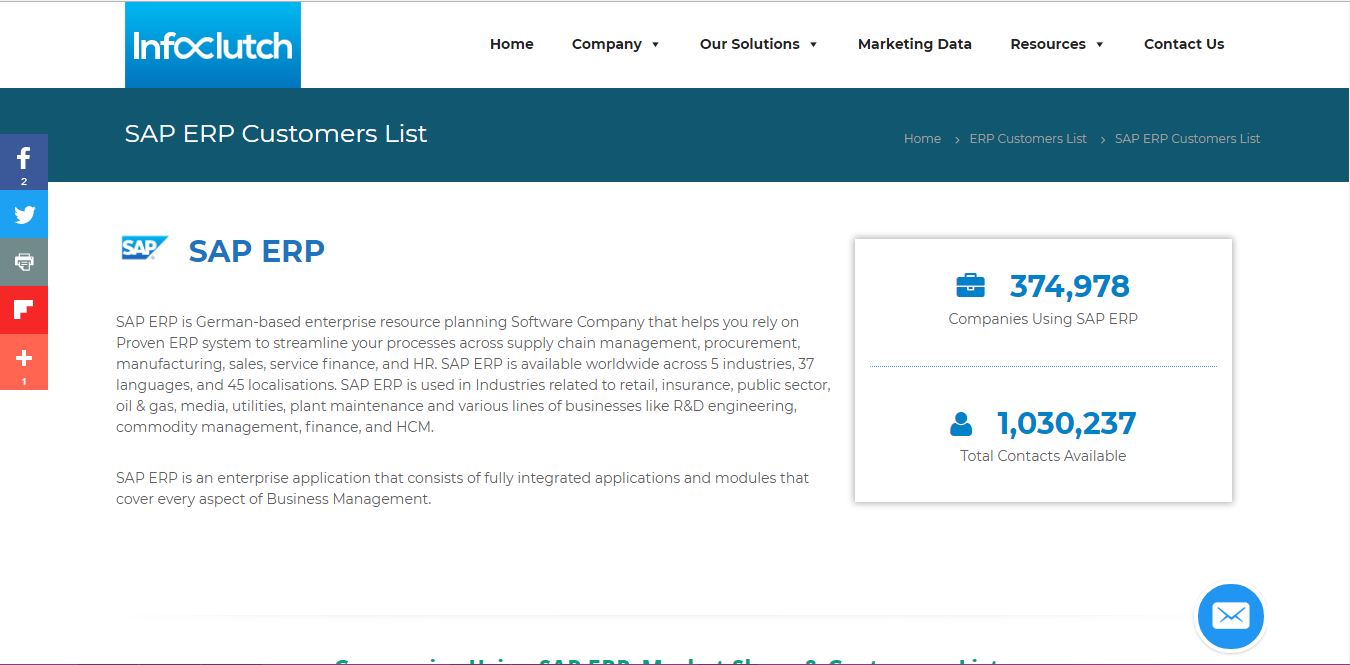Click the briefcase icon beside 374,978
Image resolution: width=1350 pixels, height=665 pixels.
click(x=970, y=286)
